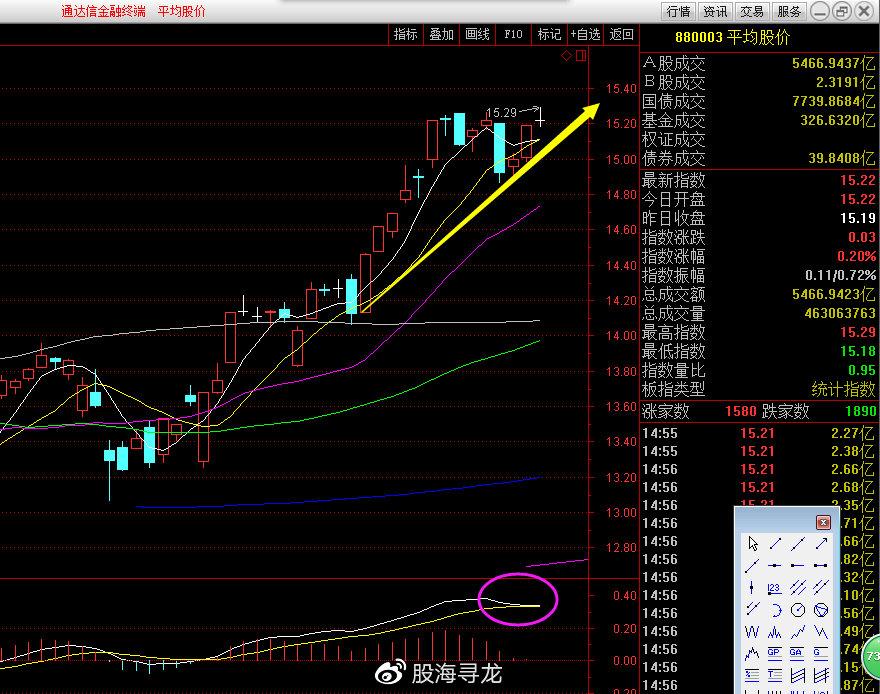Open the 指标 indicator menu

click(x=405, y=34)
